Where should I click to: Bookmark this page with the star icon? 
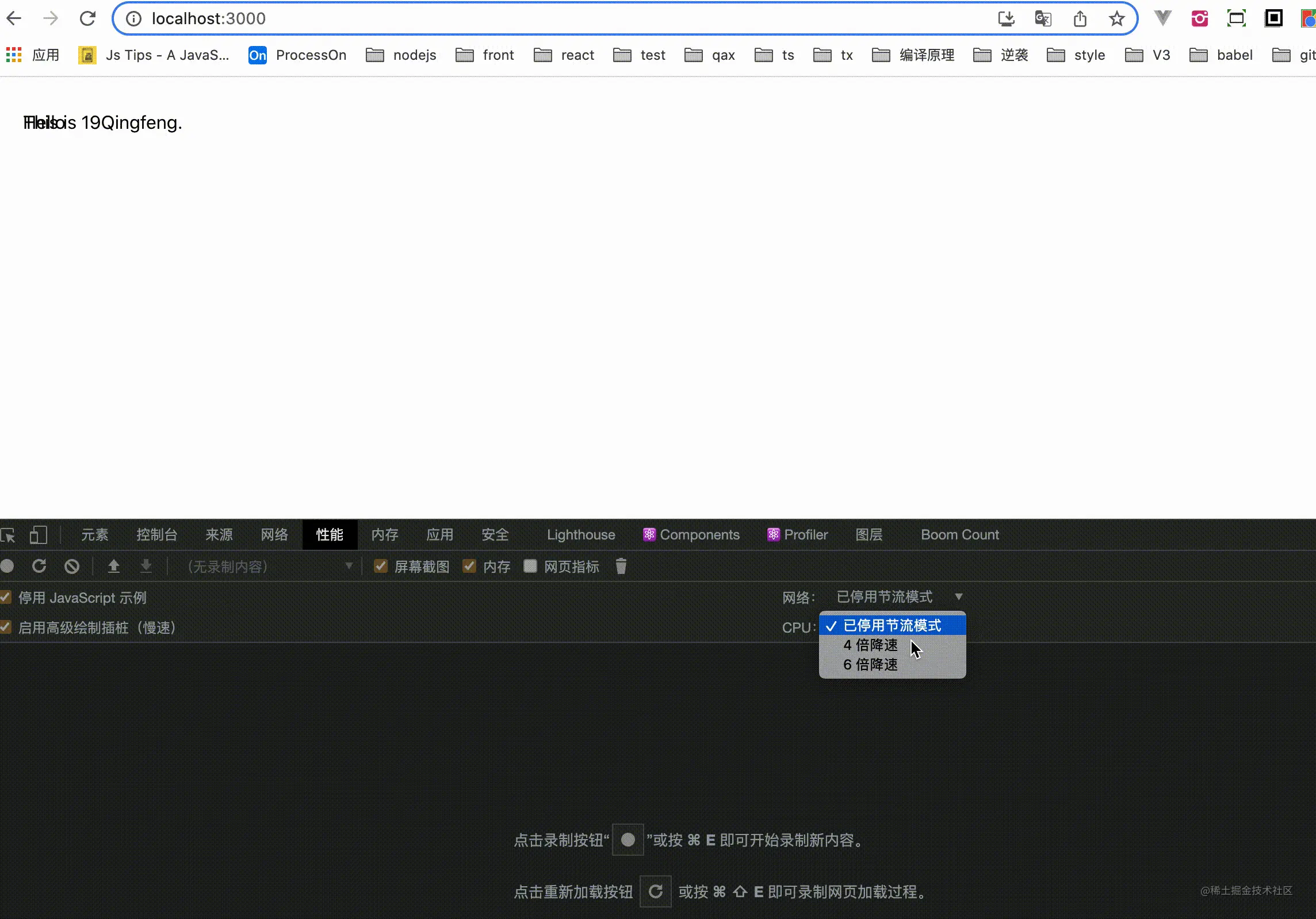(x=1116, y=19)
